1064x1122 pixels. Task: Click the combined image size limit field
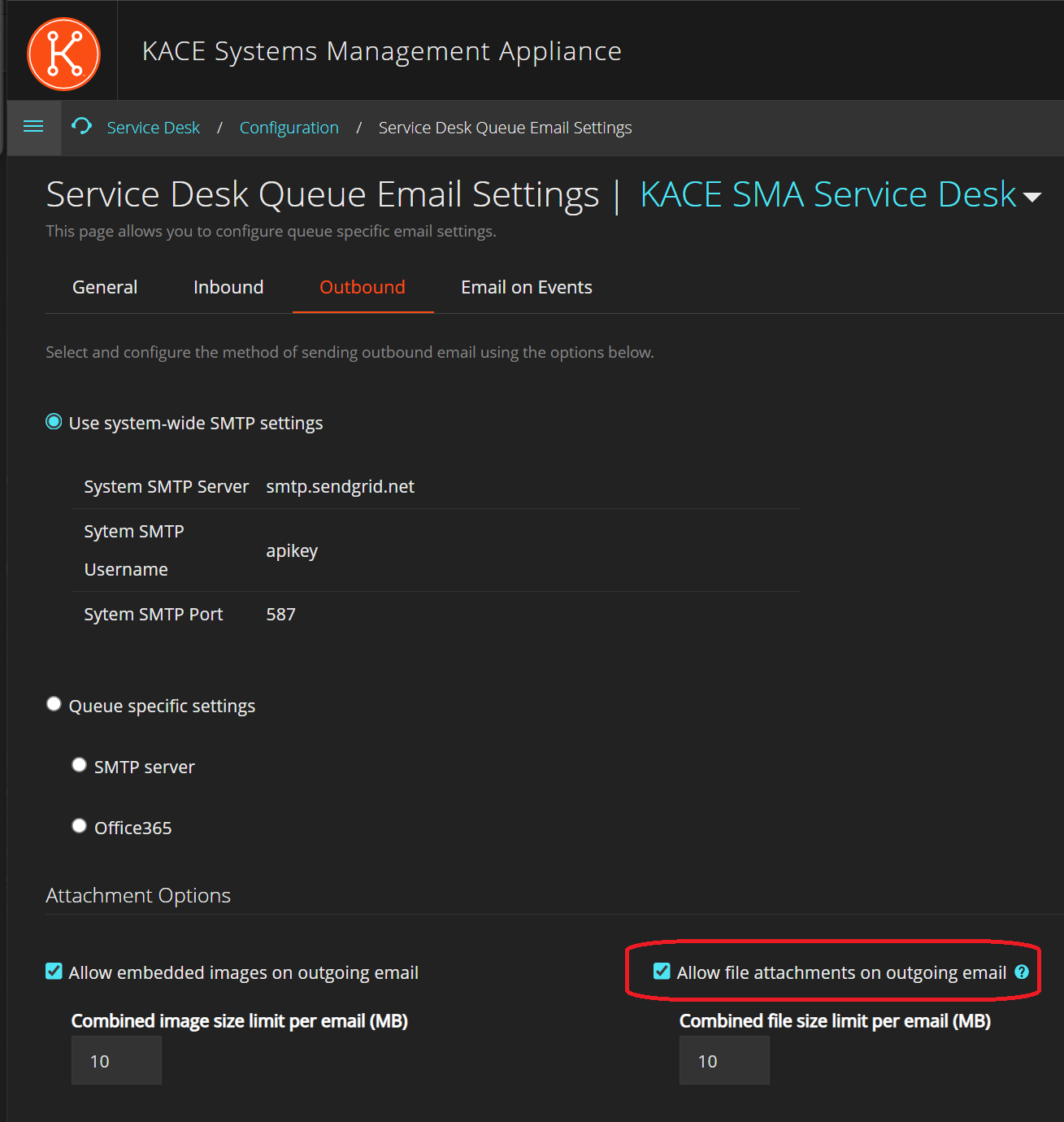[x=116, y=1060]
